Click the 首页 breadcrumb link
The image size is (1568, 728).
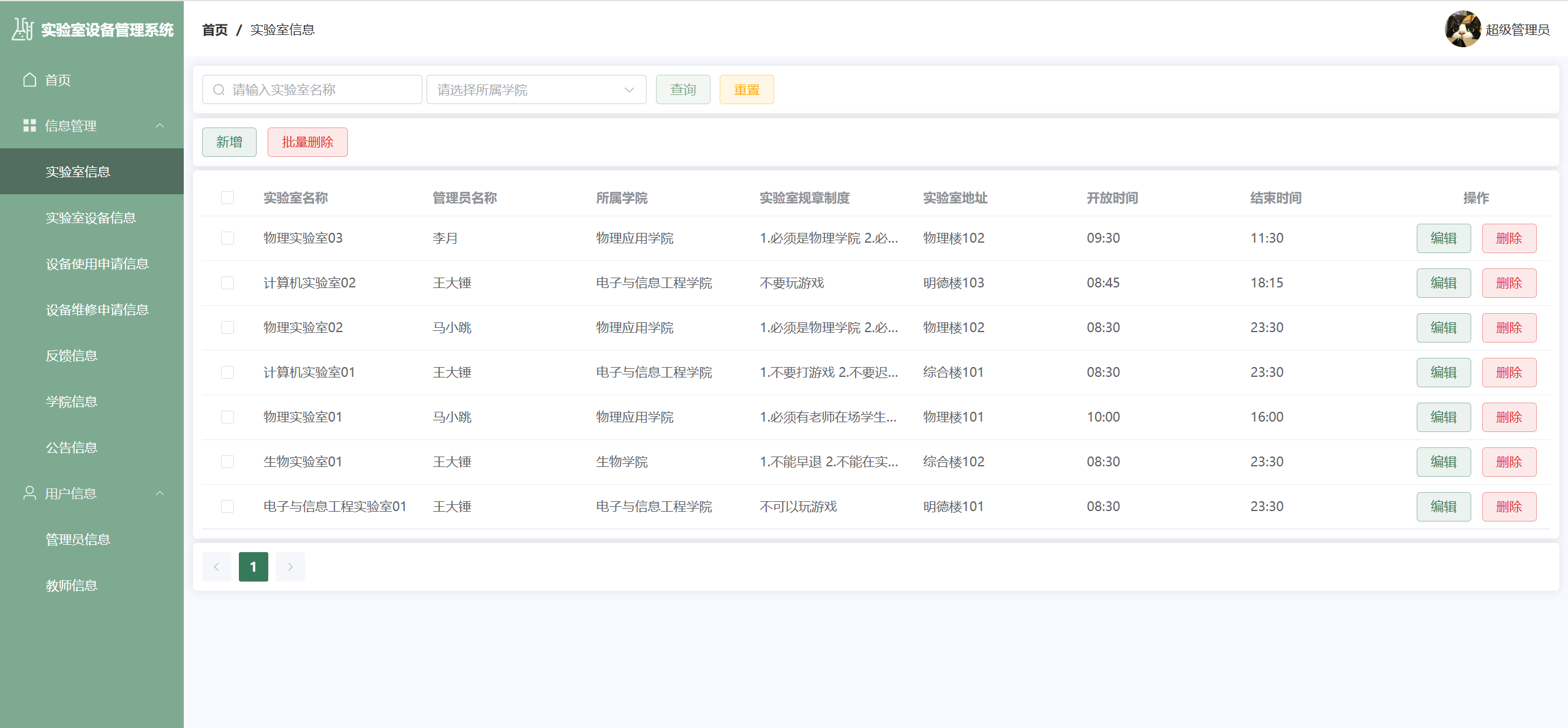[215, 29]
